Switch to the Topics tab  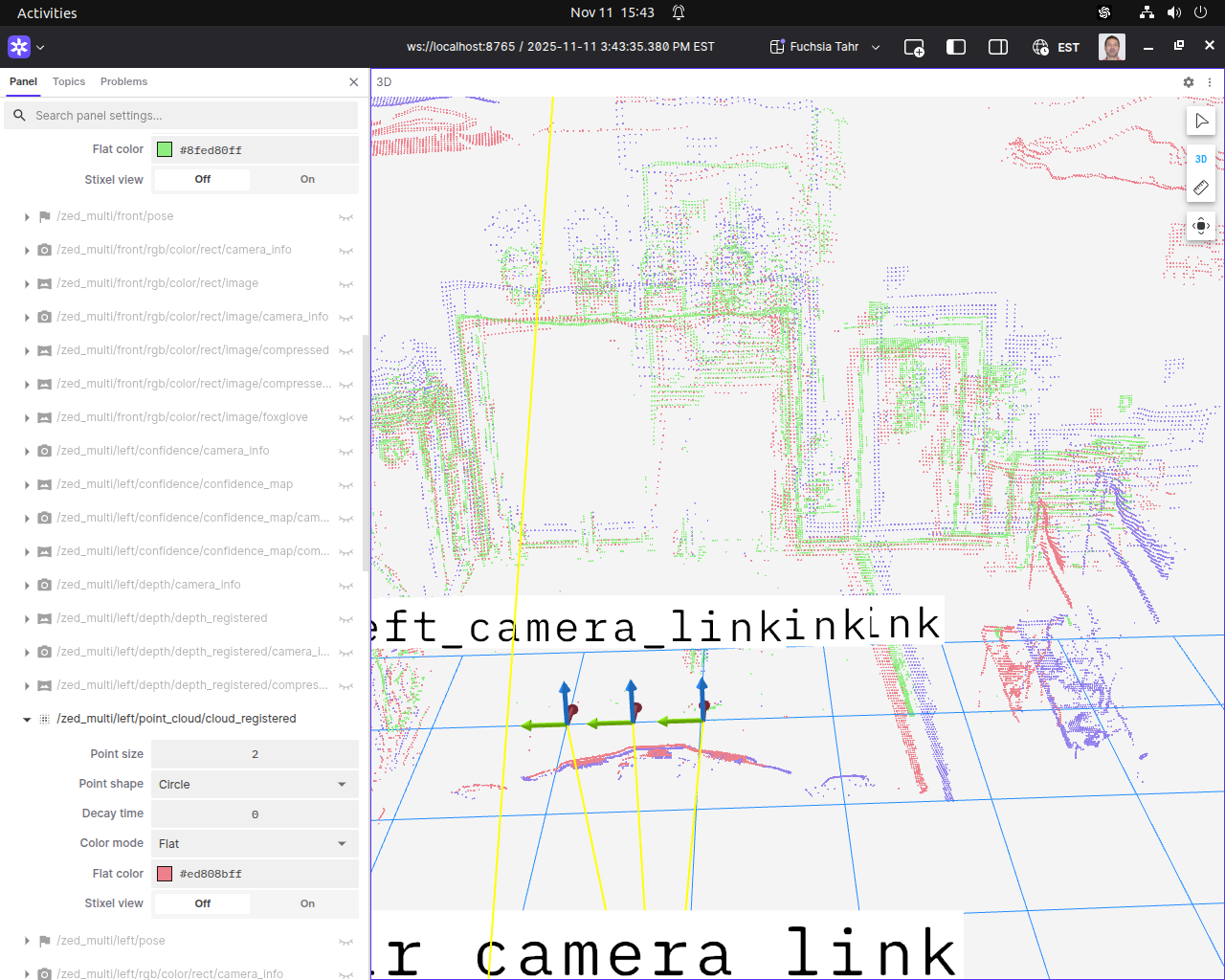69,82
